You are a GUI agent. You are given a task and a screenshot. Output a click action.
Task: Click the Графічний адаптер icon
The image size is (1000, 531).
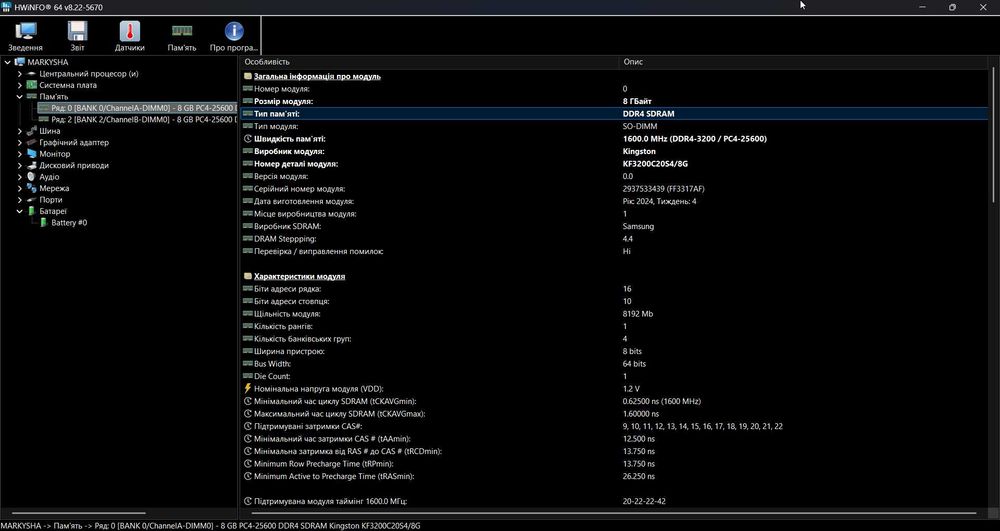tap(31, 143)
